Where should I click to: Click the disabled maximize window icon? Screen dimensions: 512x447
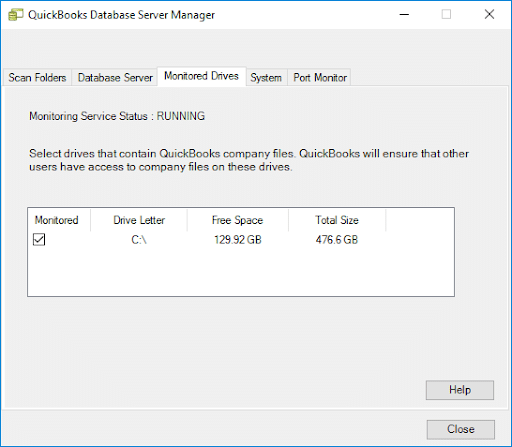pyautogui.click(x=446, y=14)
